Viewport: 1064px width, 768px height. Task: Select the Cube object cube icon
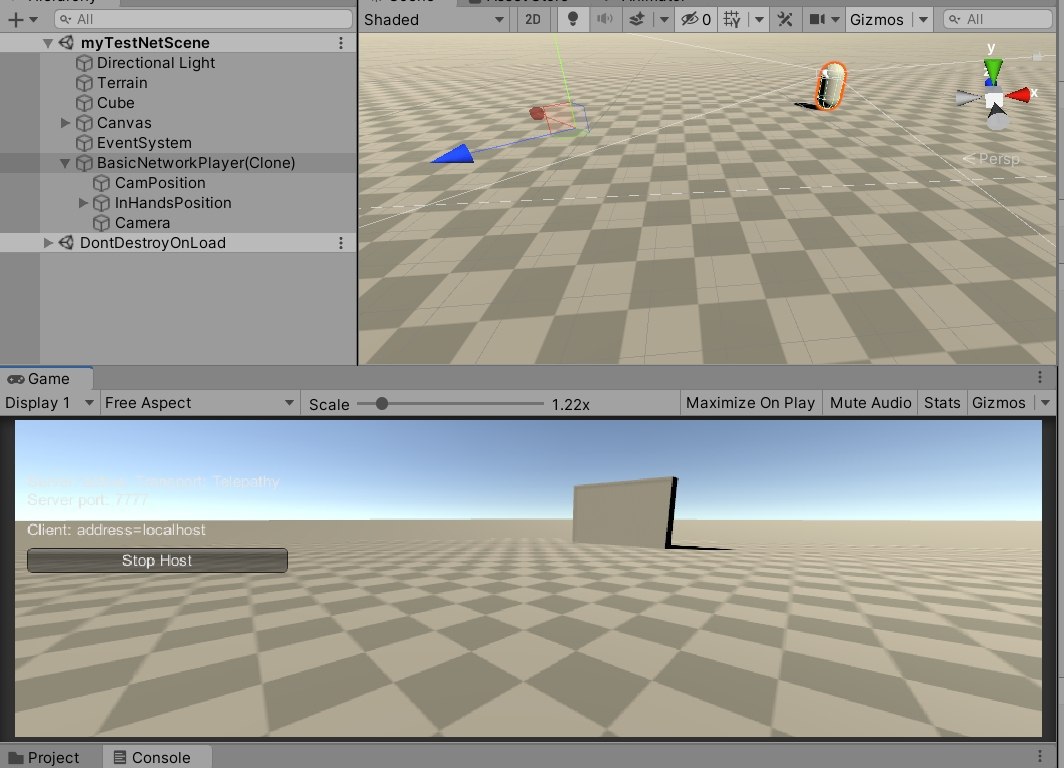[84, 103]
